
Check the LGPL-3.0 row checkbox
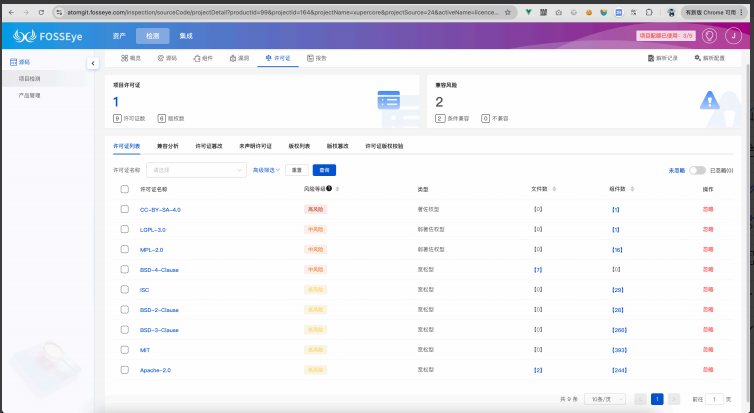point(125,229)
